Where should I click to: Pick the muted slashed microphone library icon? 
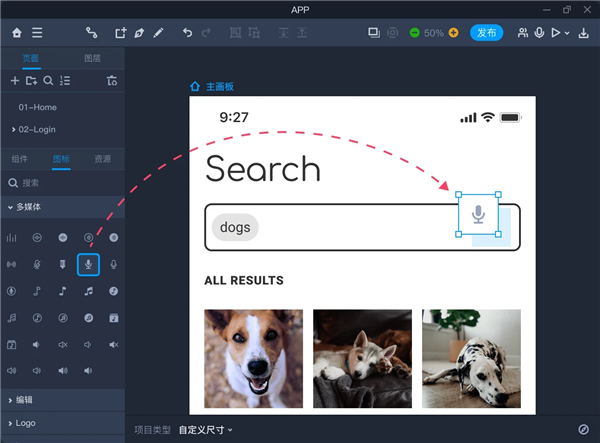tap(37, 264)
